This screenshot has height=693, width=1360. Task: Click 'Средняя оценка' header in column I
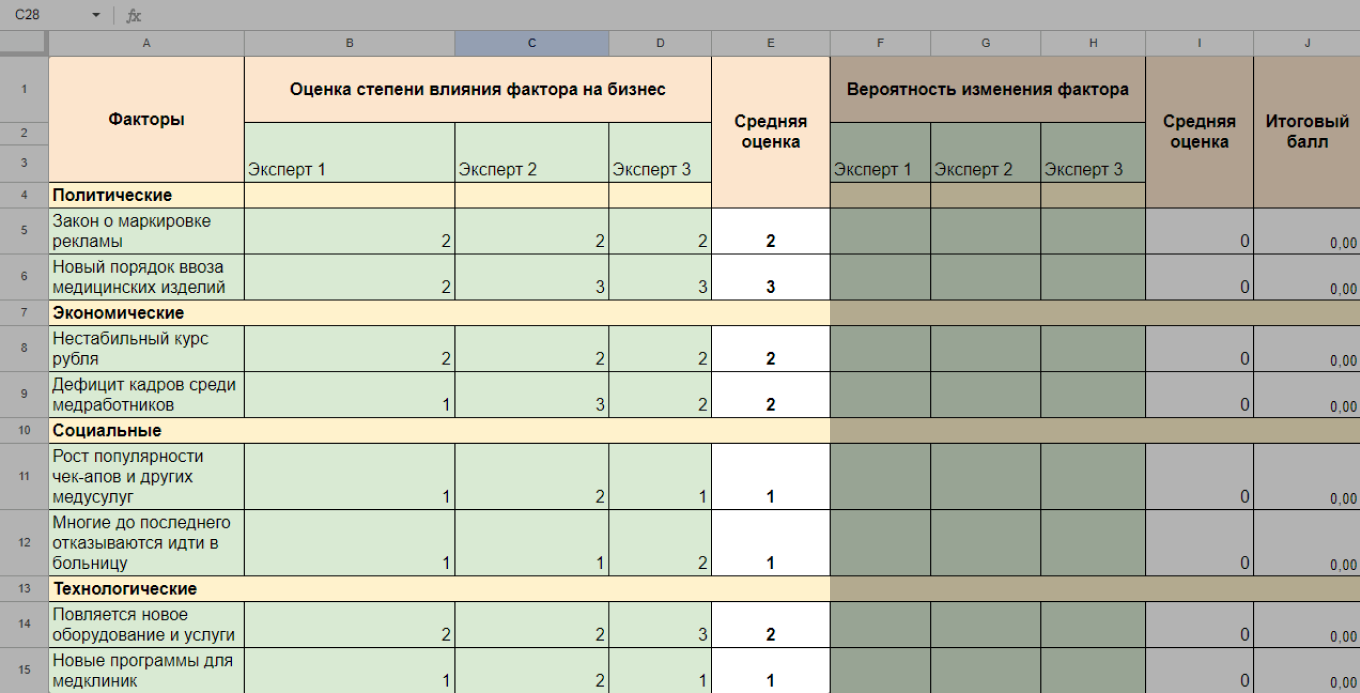[1199, 132]
